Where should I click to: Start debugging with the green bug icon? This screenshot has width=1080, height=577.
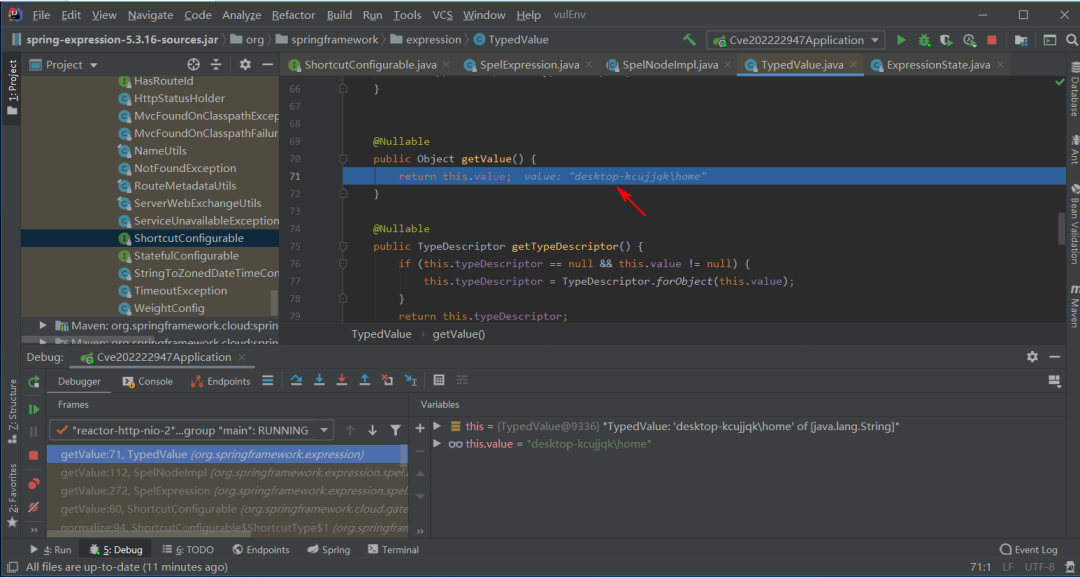(924, 40)
